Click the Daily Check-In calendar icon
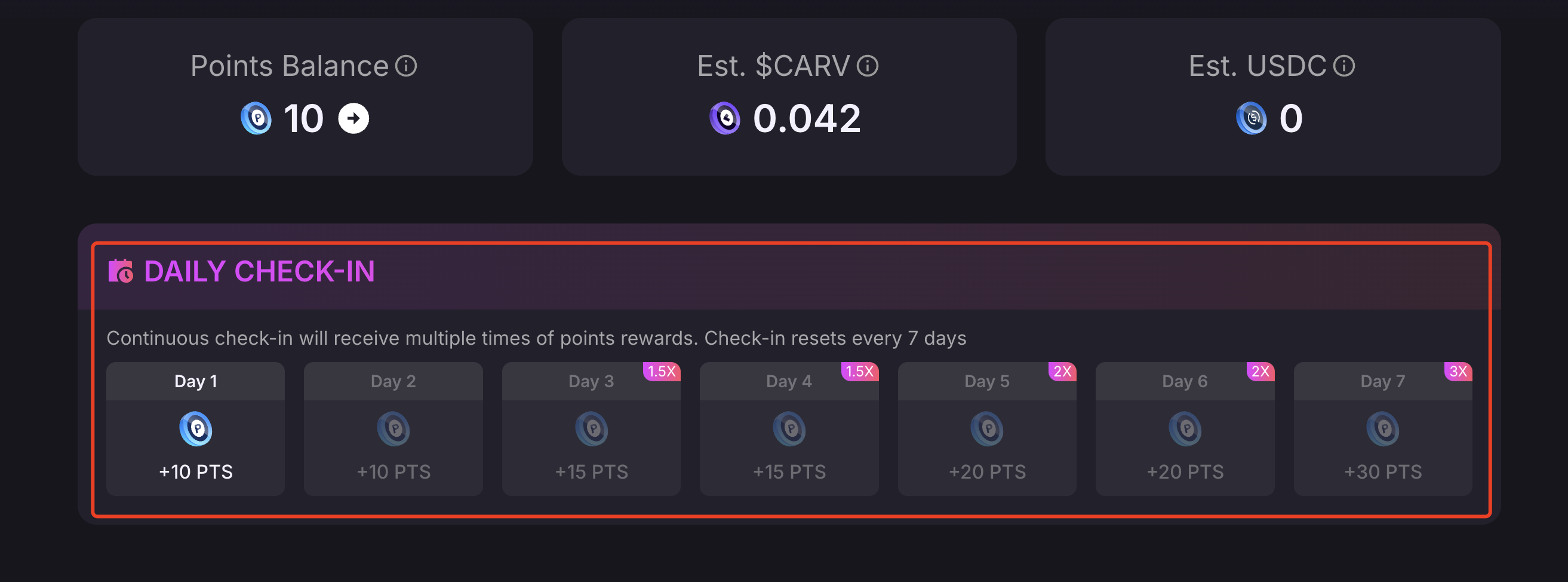Viewport: 1568px width, 582px height. [x=121, y=271]
